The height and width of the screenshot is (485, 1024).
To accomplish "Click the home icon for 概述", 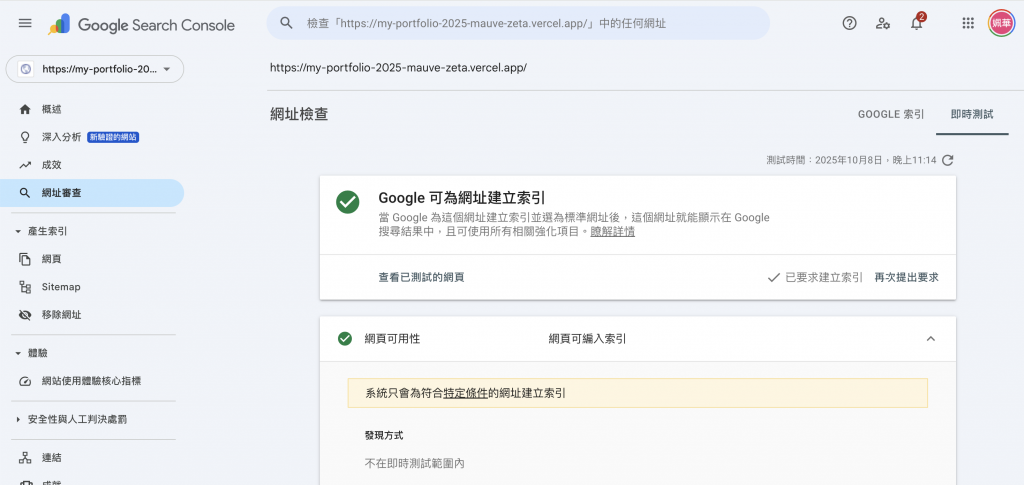I will (x=25, y=109).
